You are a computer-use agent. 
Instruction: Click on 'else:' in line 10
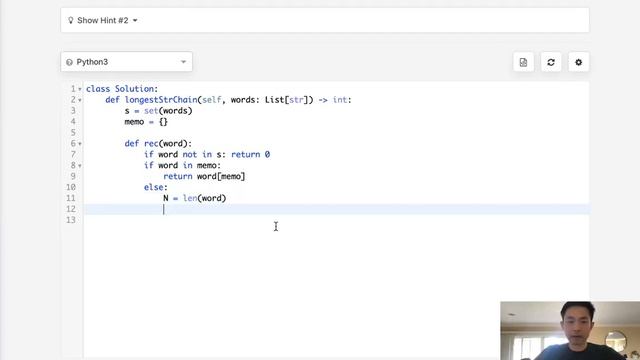pyautogui.click(x=156, y=187)
